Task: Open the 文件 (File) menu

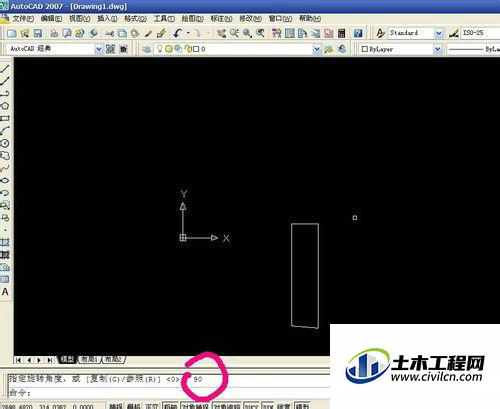Action: (x=23, y=19)
